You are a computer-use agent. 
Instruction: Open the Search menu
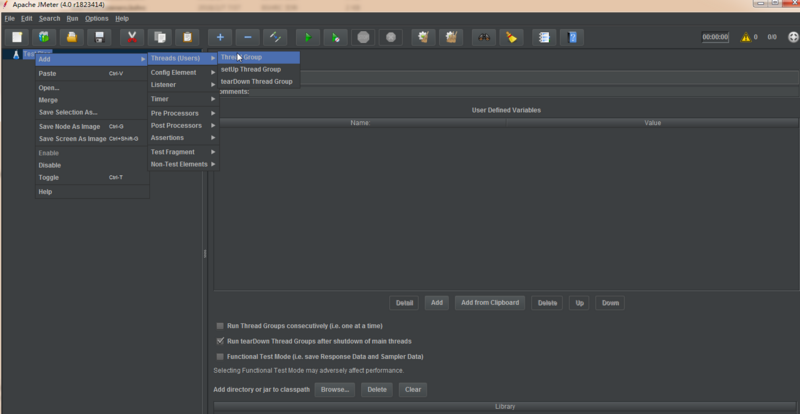tap(49, 18)
